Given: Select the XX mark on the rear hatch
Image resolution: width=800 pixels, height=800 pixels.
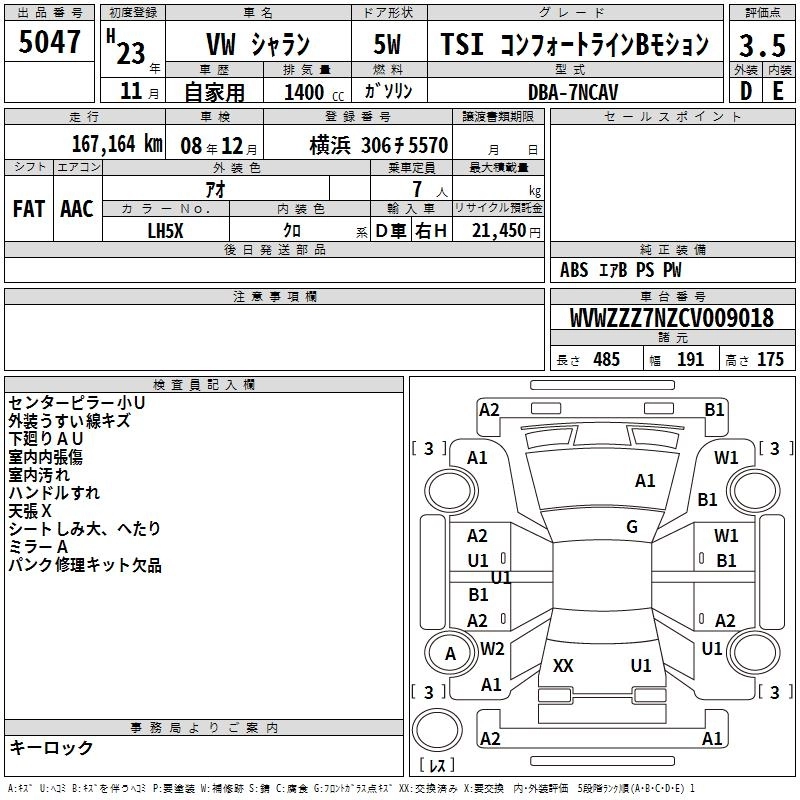Looking at the screenshot, I should click(563, 665).
